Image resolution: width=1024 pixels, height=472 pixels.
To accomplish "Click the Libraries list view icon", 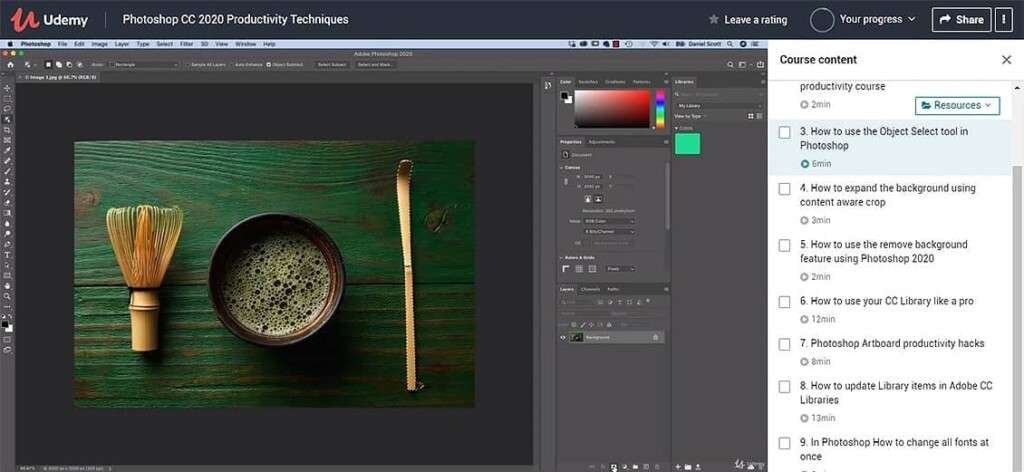I will tap(760, 116).
